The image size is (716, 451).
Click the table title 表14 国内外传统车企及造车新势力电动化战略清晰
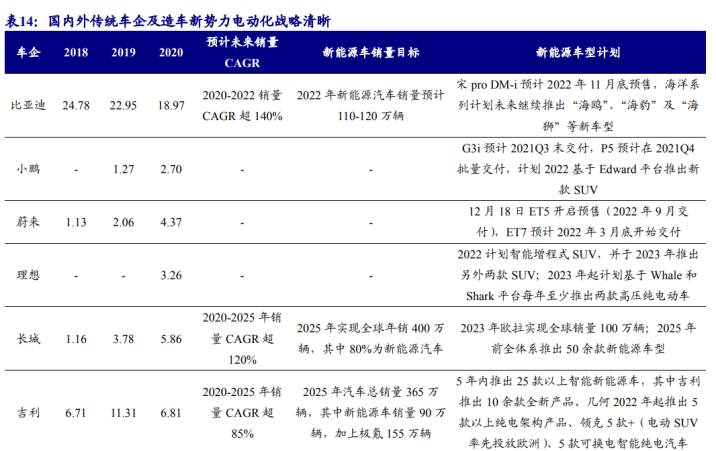point(167,21)
